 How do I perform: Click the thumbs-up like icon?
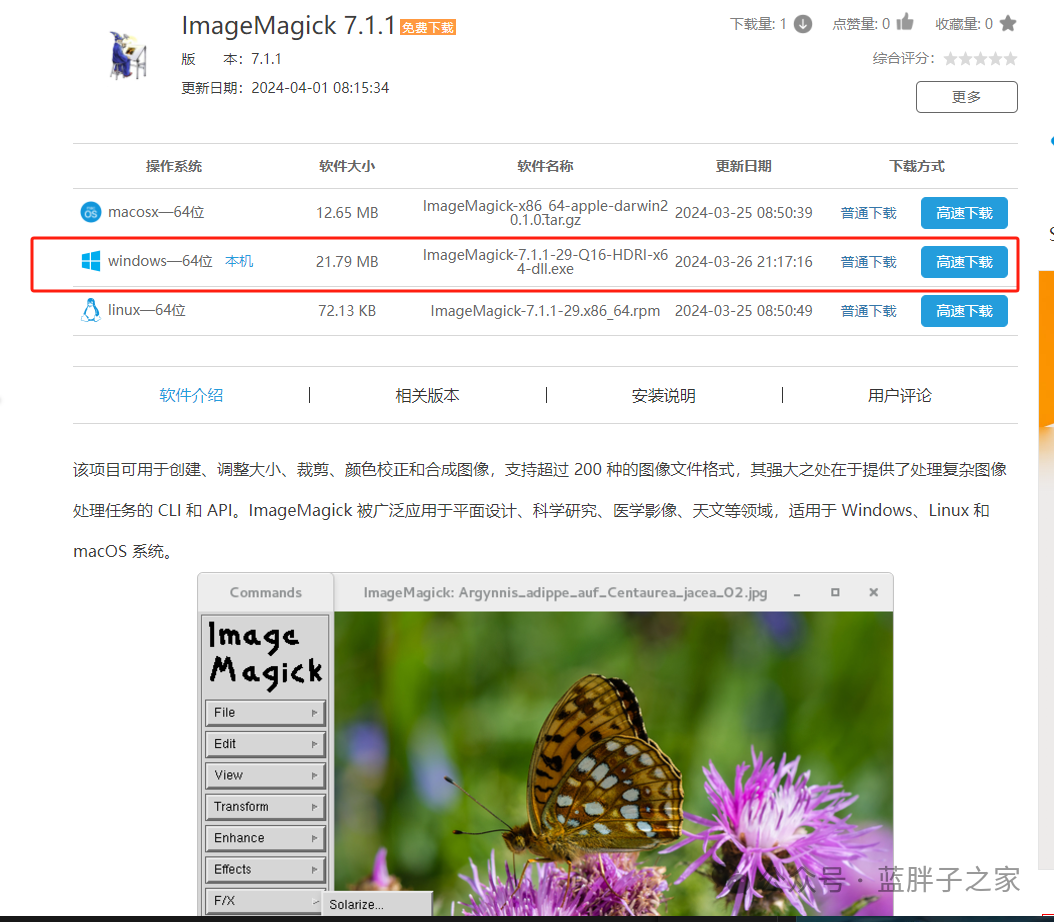905,23
